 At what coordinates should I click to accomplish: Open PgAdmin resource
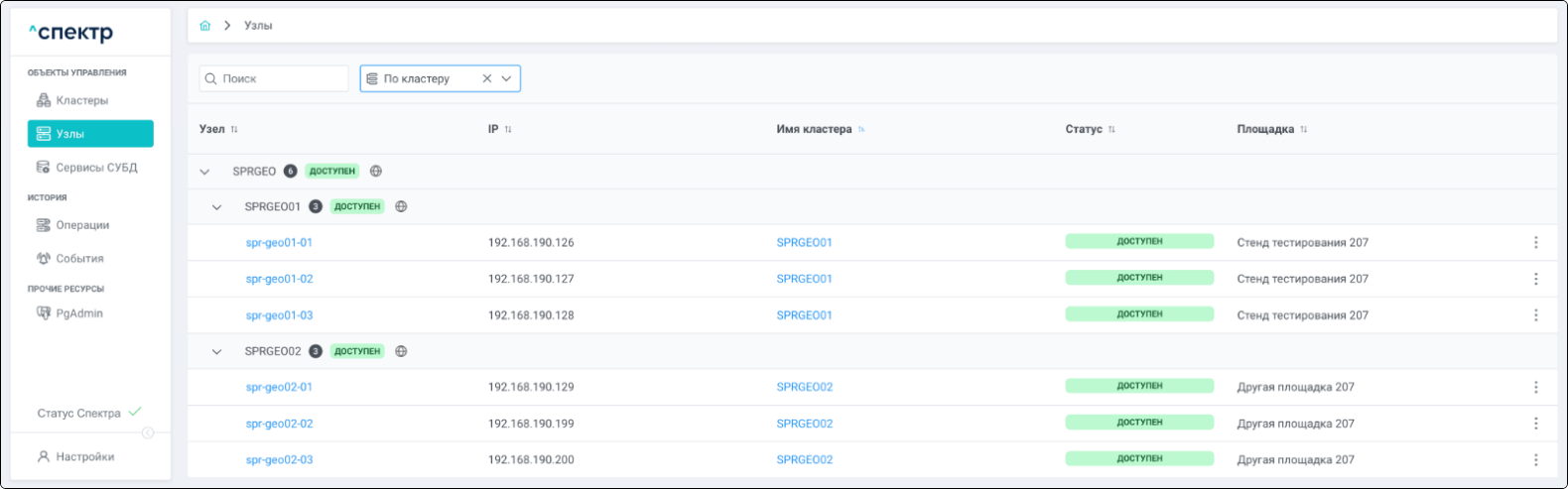[x=79, y=313]
